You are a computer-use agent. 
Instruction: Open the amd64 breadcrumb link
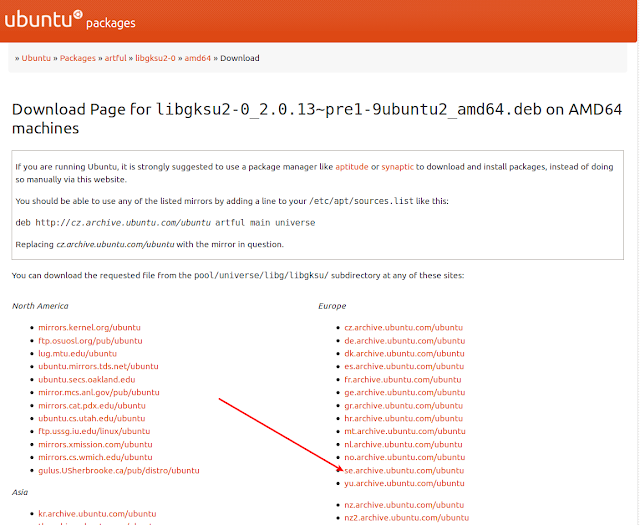[198, 58]
